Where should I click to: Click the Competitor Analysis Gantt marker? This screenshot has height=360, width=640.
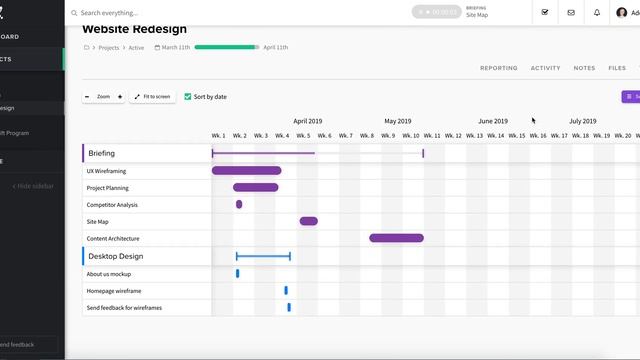[239, 204]
